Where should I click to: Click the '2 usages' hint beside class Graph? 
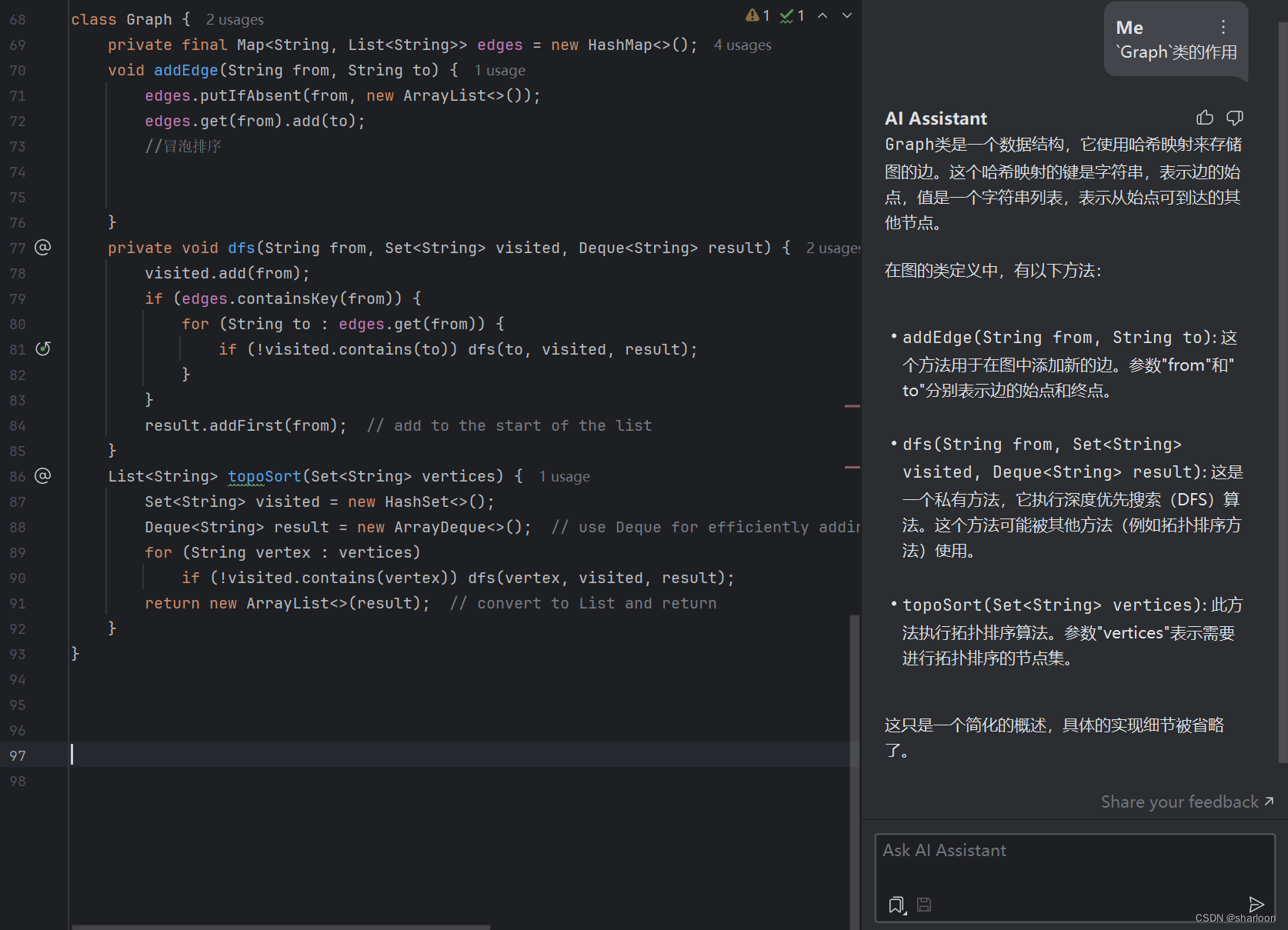pyautogui.click(x=235, y=20)
